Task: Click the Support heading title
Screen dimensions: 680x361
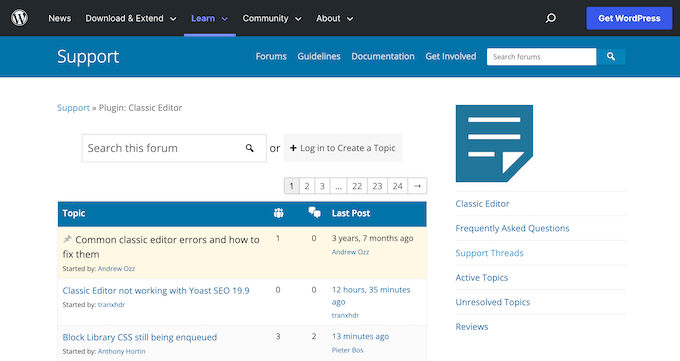Action: click(88, 56)
